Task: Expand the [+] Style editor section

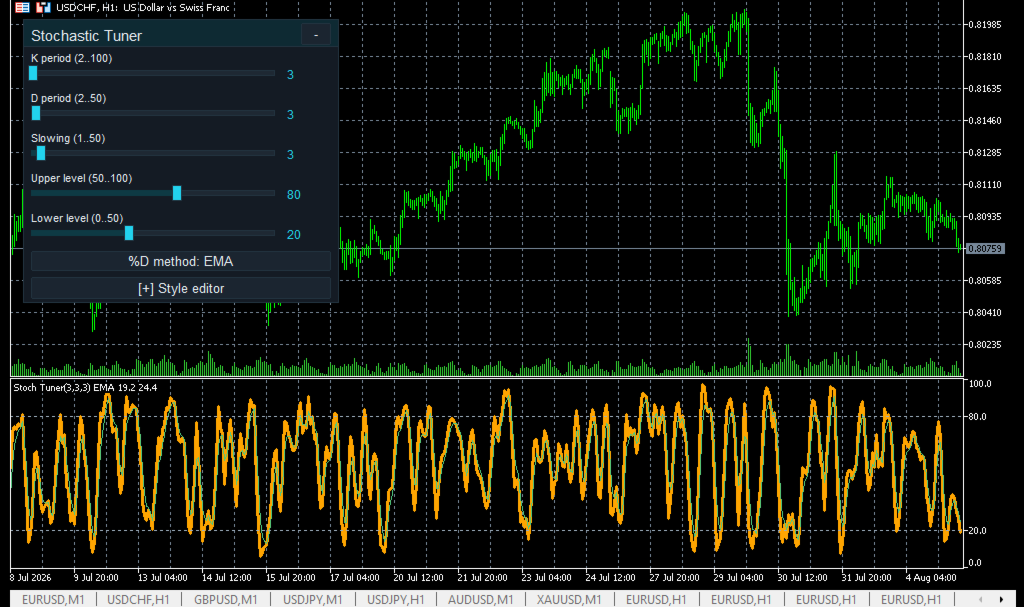Action: (181, 288)
